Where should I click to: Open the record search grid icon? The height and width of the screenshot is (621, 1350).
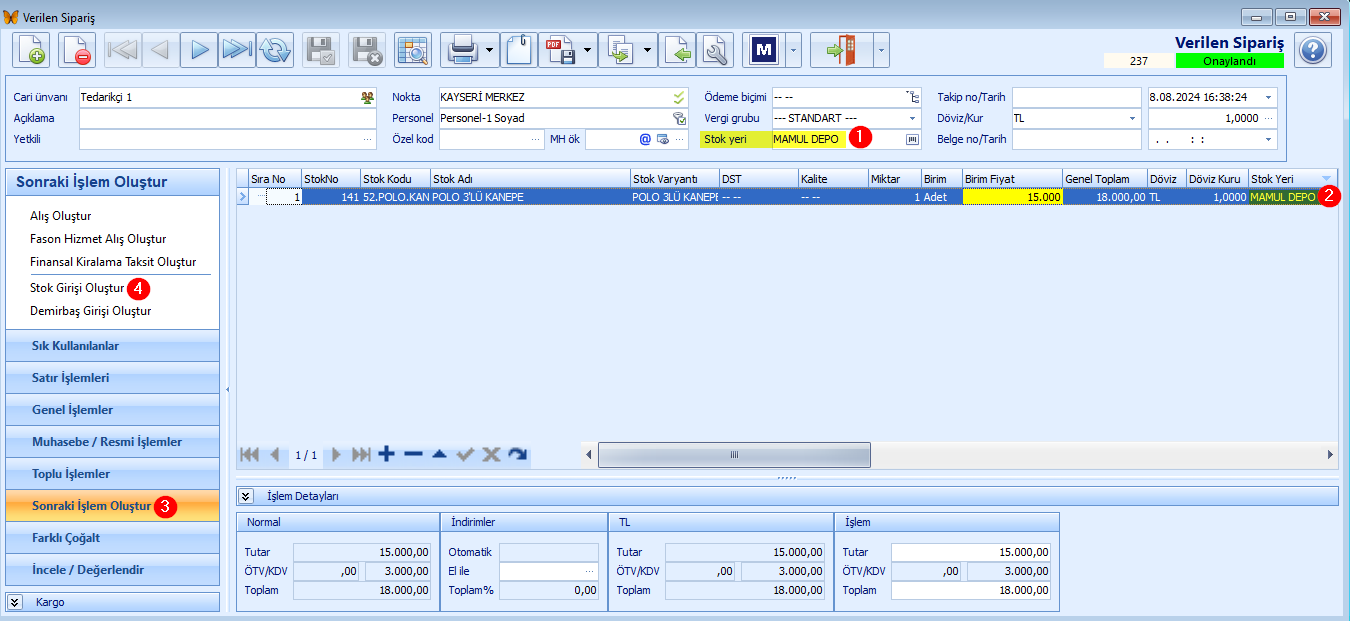coord(412,50)
